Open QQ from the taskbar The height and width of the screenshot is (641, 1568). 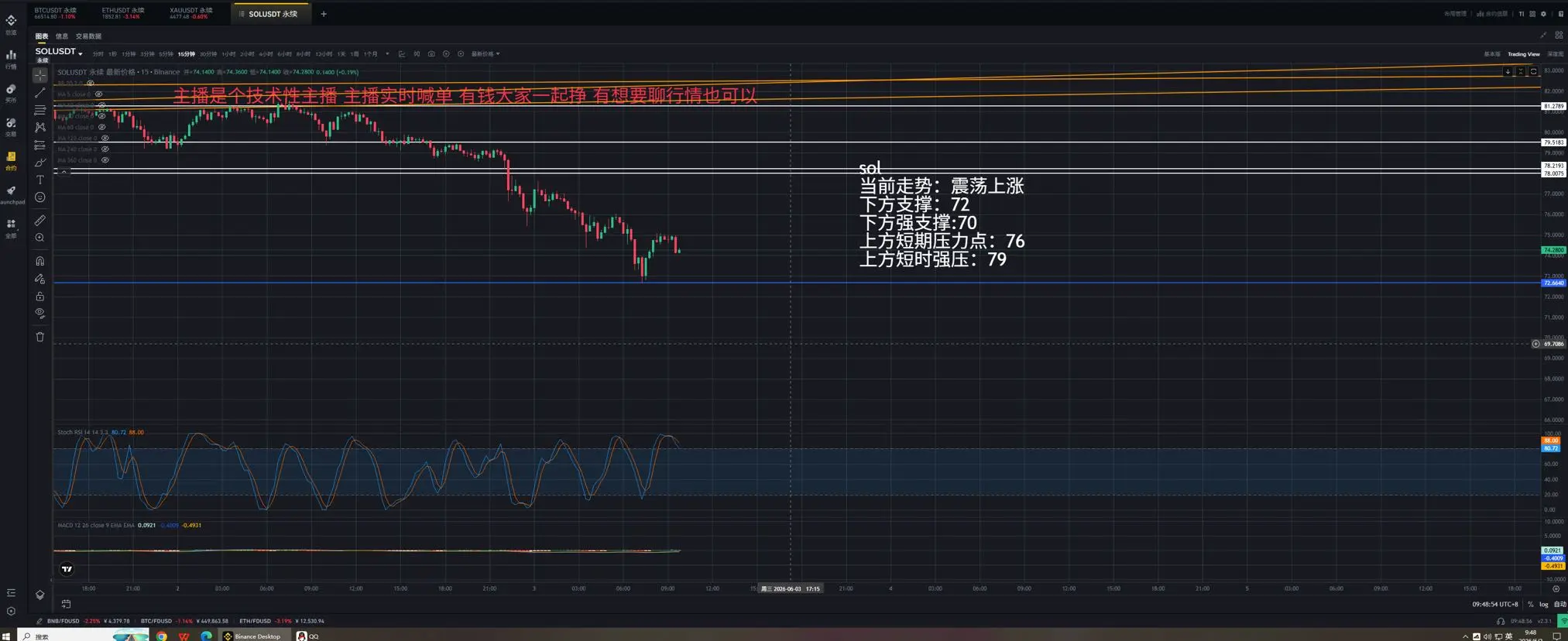coord(307,636)
